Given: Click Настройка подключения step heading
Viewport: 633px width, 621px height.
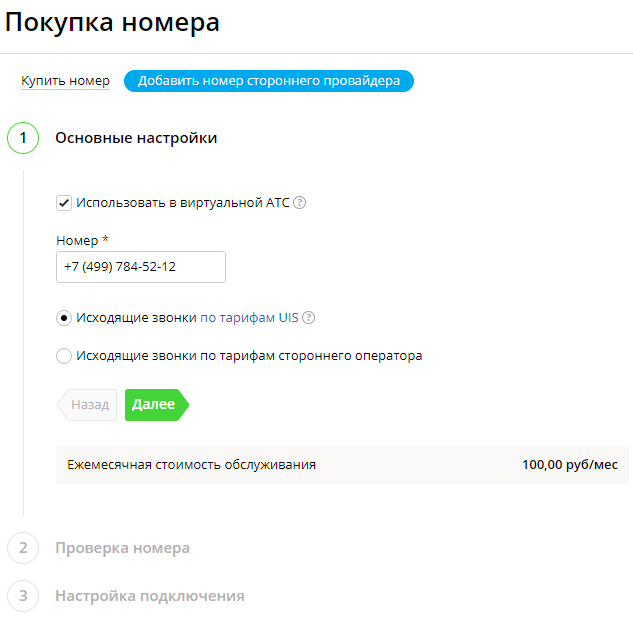Looking at the screenshot, I should 150,596.
